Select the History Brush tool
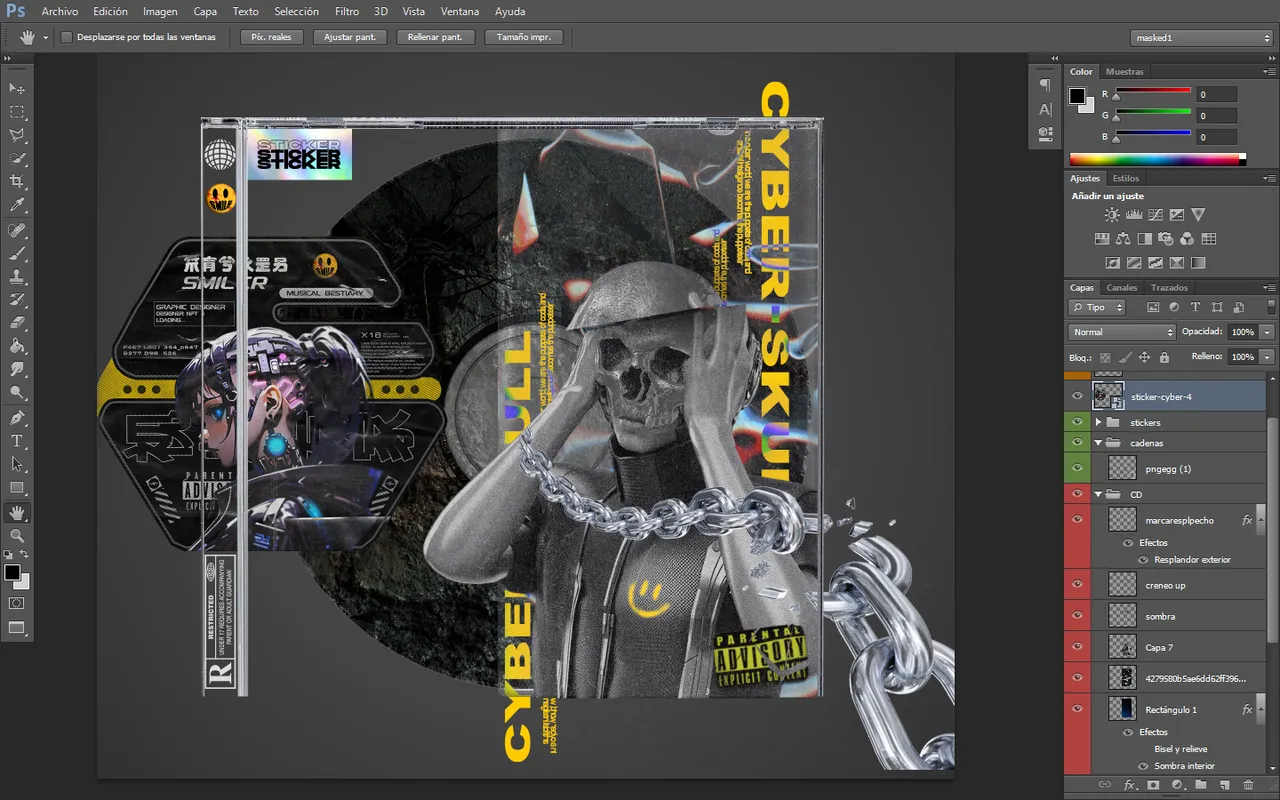This screenshot has height=800, width=1280. 17,300
